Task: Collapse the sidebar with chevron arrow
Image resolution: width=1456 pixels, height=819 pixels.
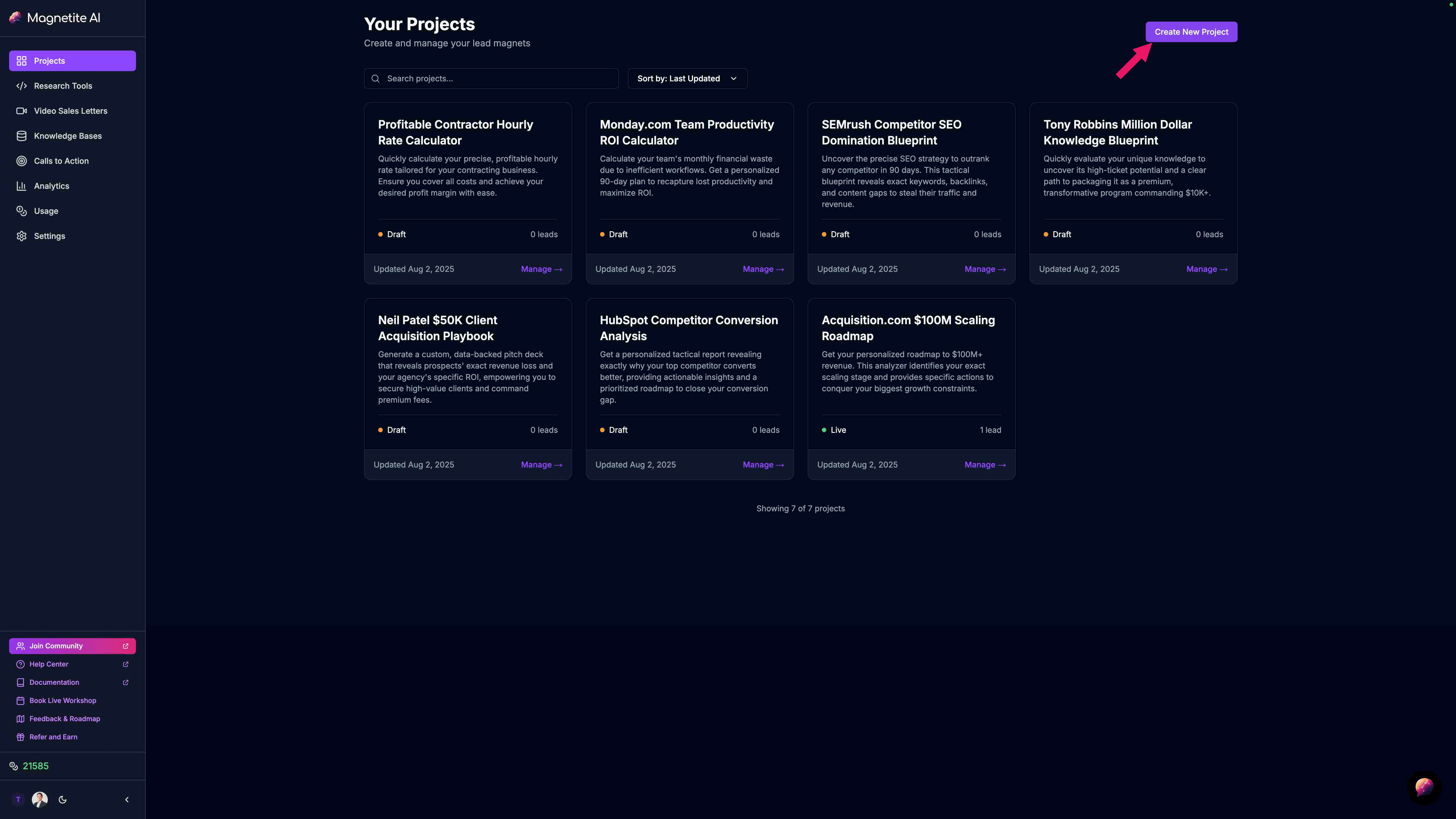Action: pos(127,799)
